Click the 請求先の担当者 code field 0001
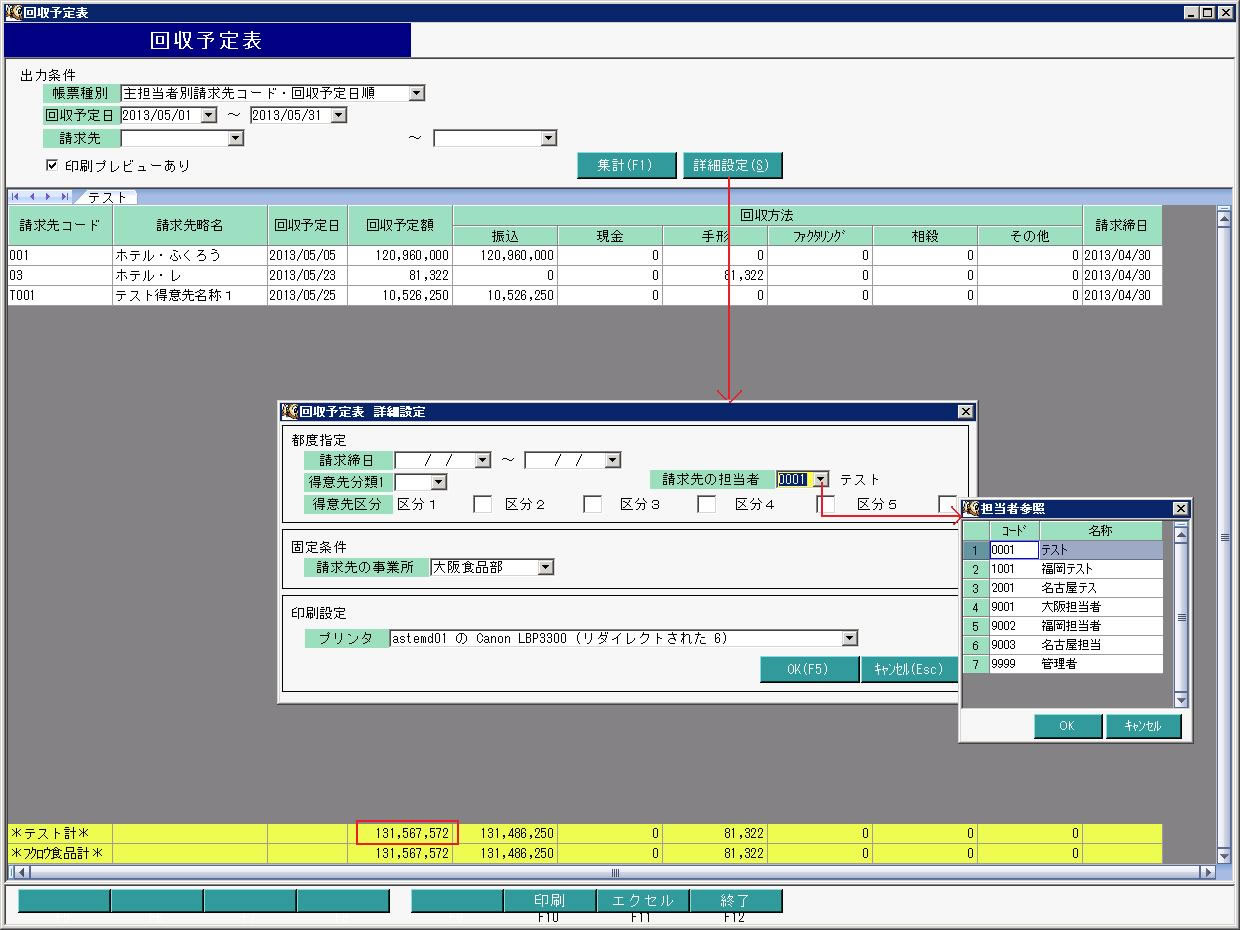The height and width of the screenshot is (930, 1240). [x=793, y=479]
